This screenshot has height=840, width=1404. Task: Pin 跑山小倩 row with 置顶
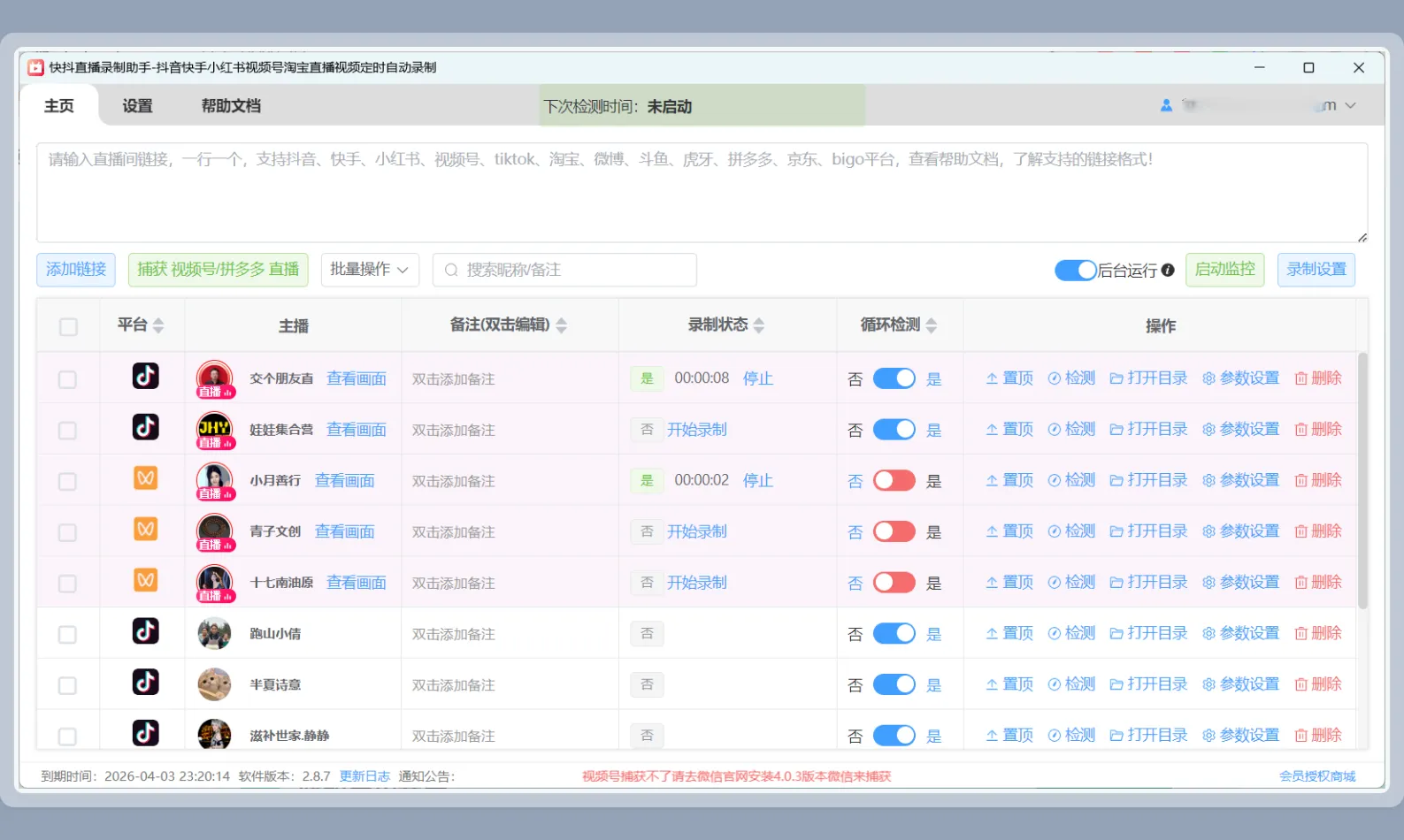click(x=1009, y=634)
